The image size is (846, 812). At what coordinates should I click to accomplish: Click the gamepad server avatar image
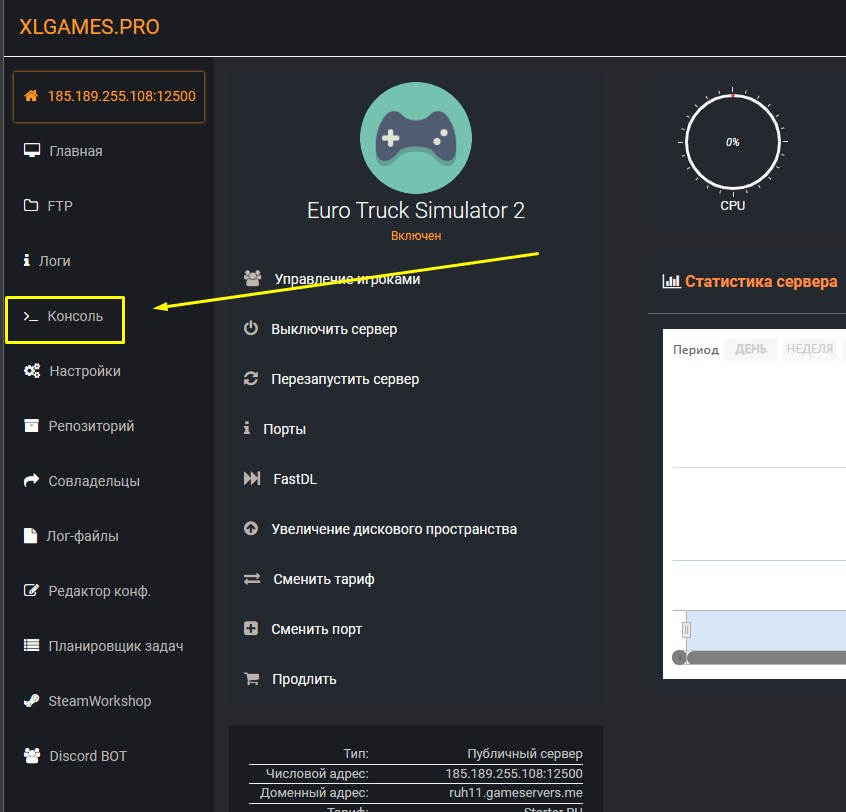point(415,138)
